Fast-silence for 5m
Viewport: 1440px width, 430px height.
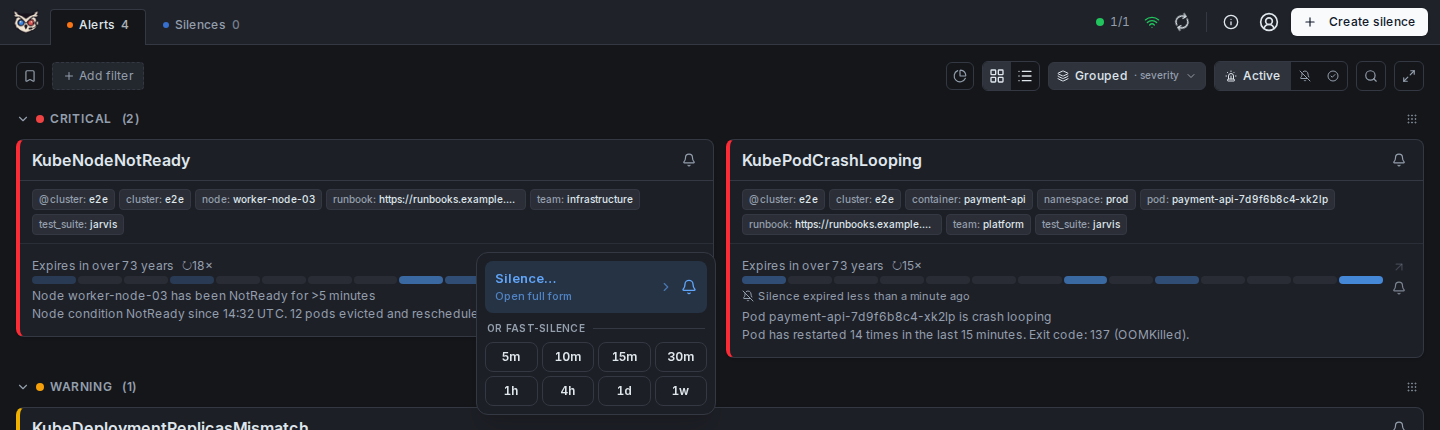(x=511, y=357)
